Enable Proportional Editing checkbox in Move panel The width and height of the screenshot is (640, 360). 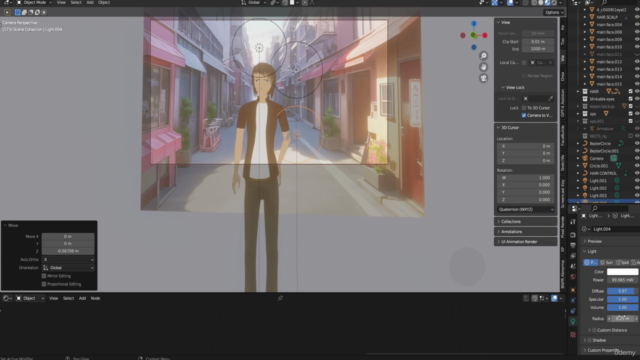coord(44,284)
